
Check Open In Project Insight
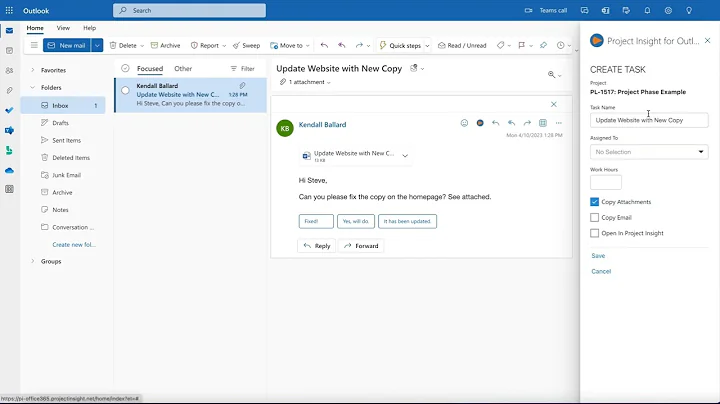[595, 233]
